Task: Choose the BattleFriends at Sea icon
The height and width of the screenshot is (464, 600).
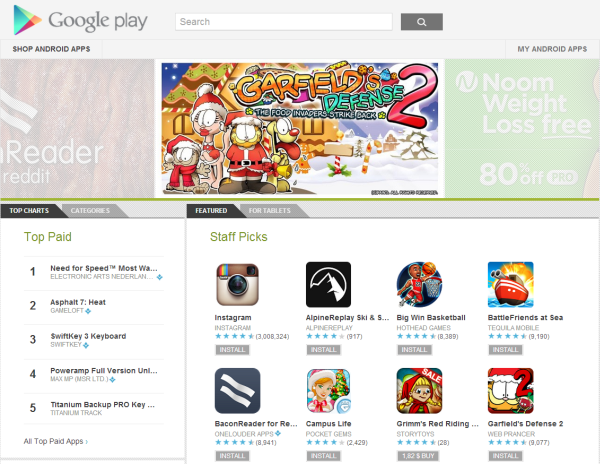Action: coord(510,284)
